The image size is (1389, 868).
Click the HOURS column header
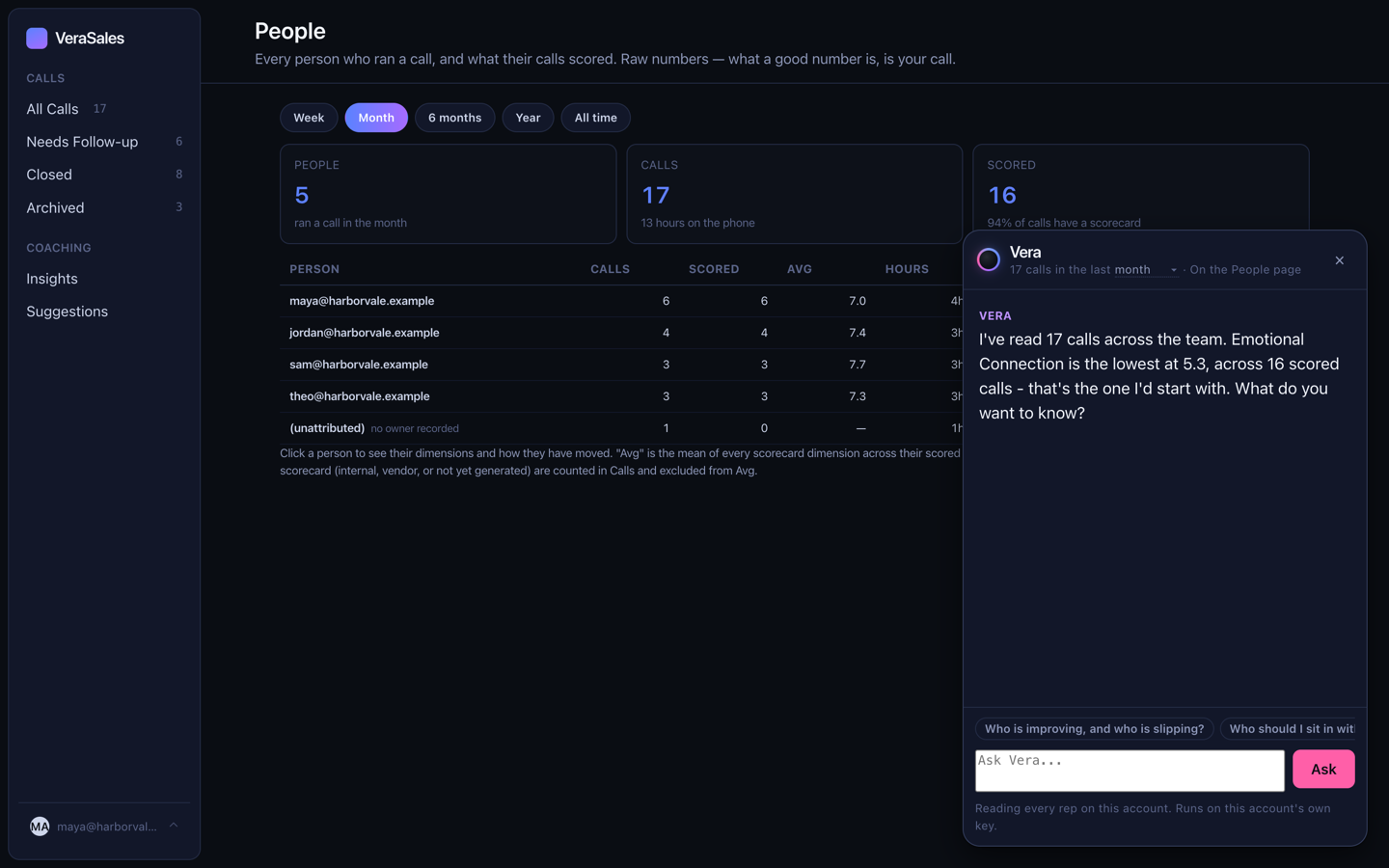pyautogui.click(x=907, y=269)
